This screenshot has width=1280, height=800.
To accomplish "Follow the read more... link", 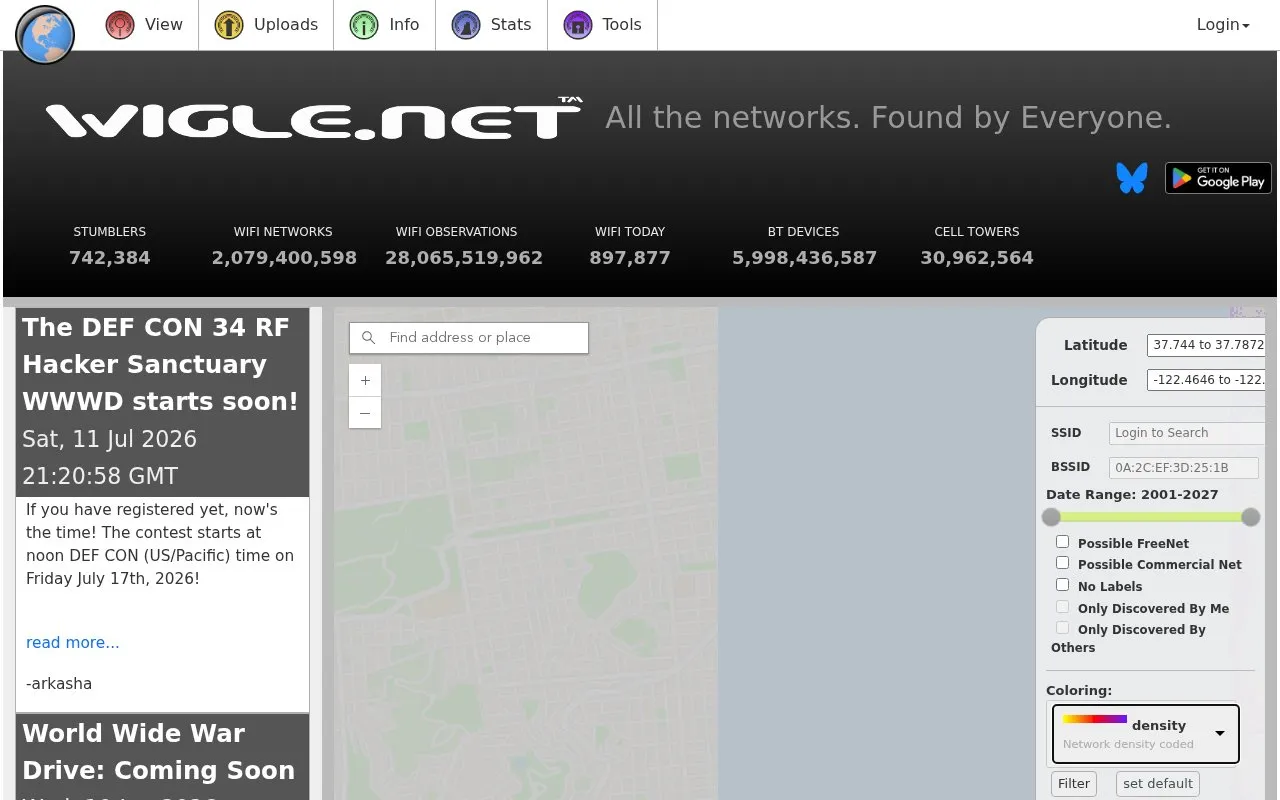I will [x=72, y=643].
